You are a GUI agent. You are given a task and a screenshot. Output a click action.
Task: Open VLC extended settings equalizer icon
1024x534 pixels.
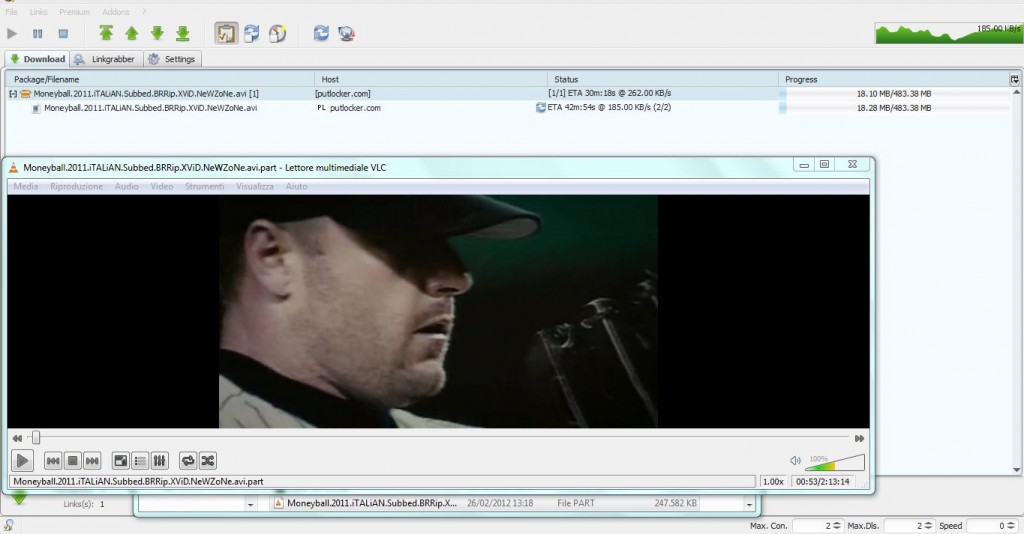160,460
